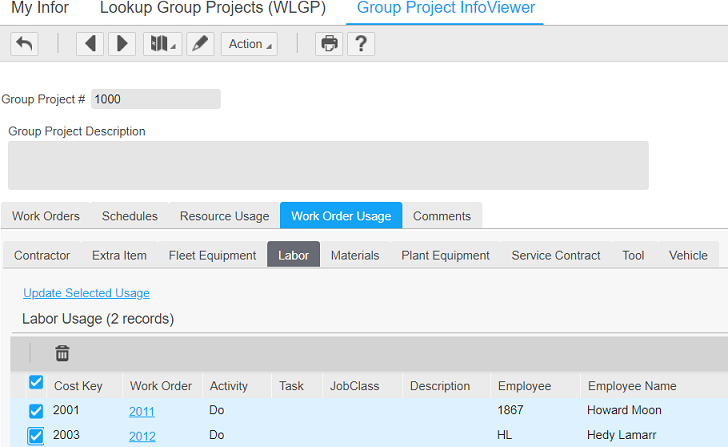Click the back arrow return icon
728x447 pixels.
point(24,44)
